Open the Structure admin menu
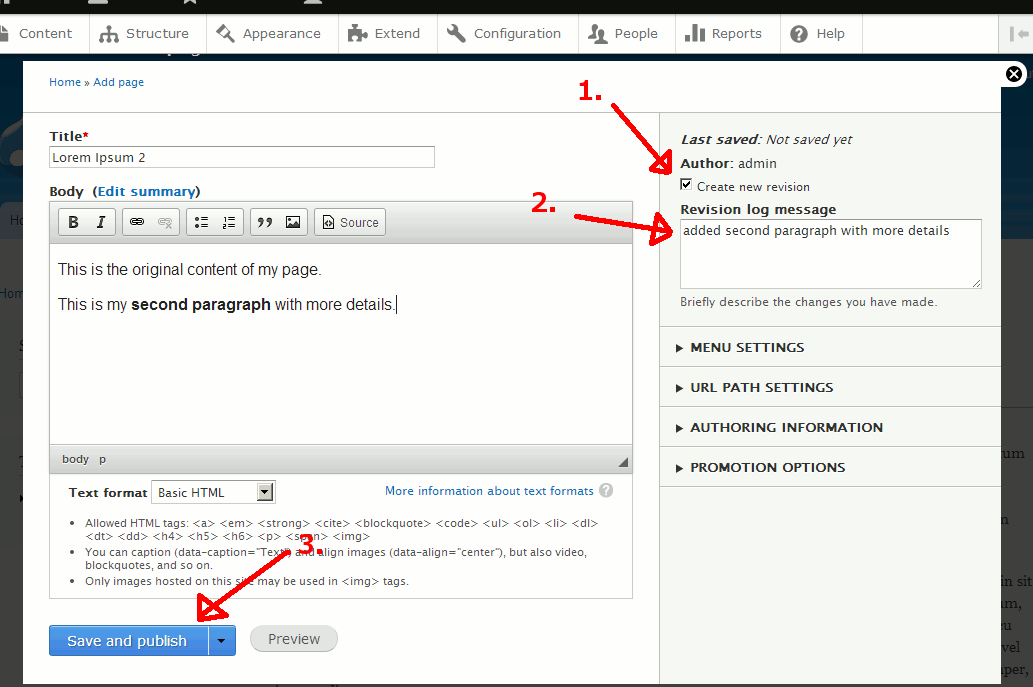Screen dimensions: 1033x687 click(x=148, y=34)
